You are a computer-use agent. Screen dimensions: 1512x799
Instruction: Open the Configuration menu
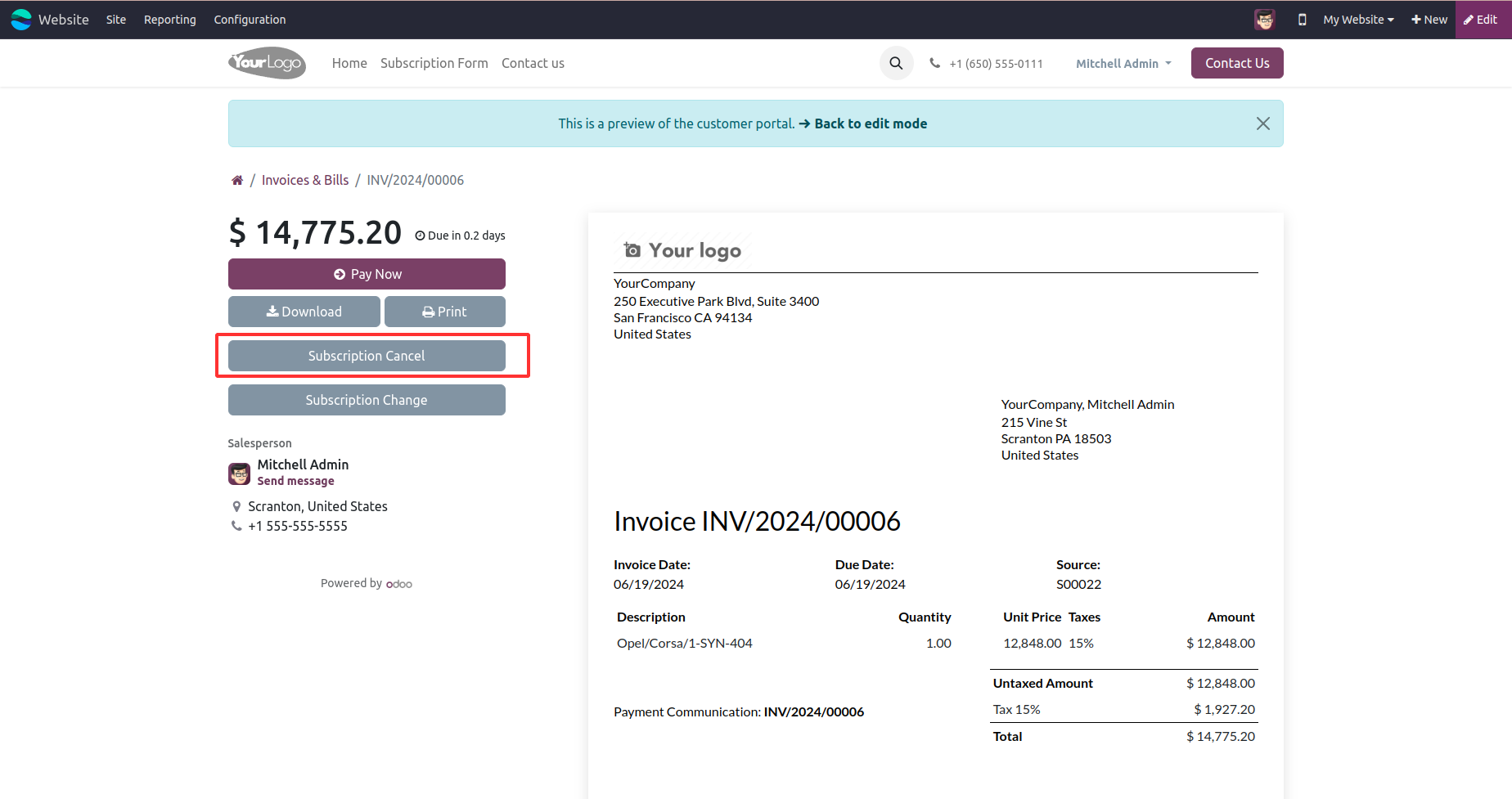(250, 20)
